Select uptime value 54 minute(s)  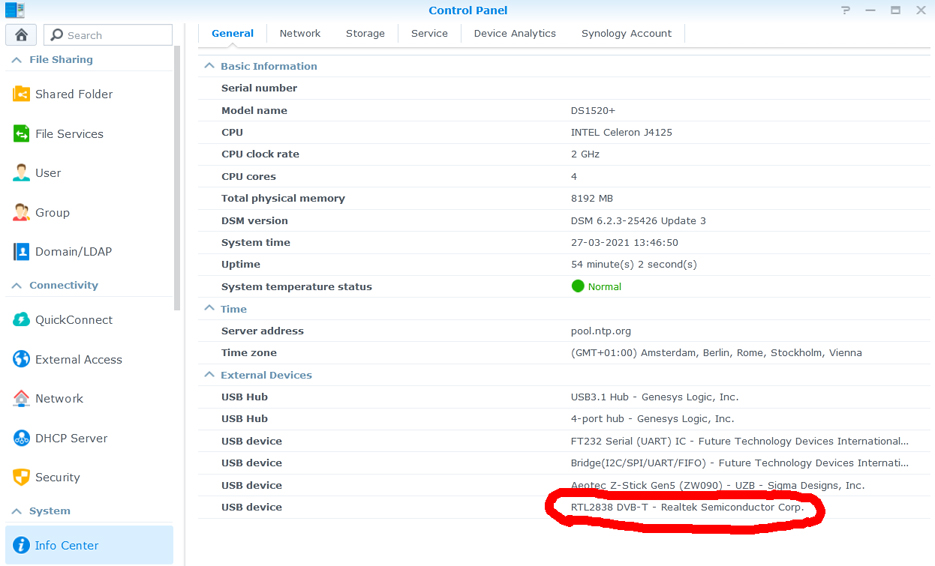point(633,264)
